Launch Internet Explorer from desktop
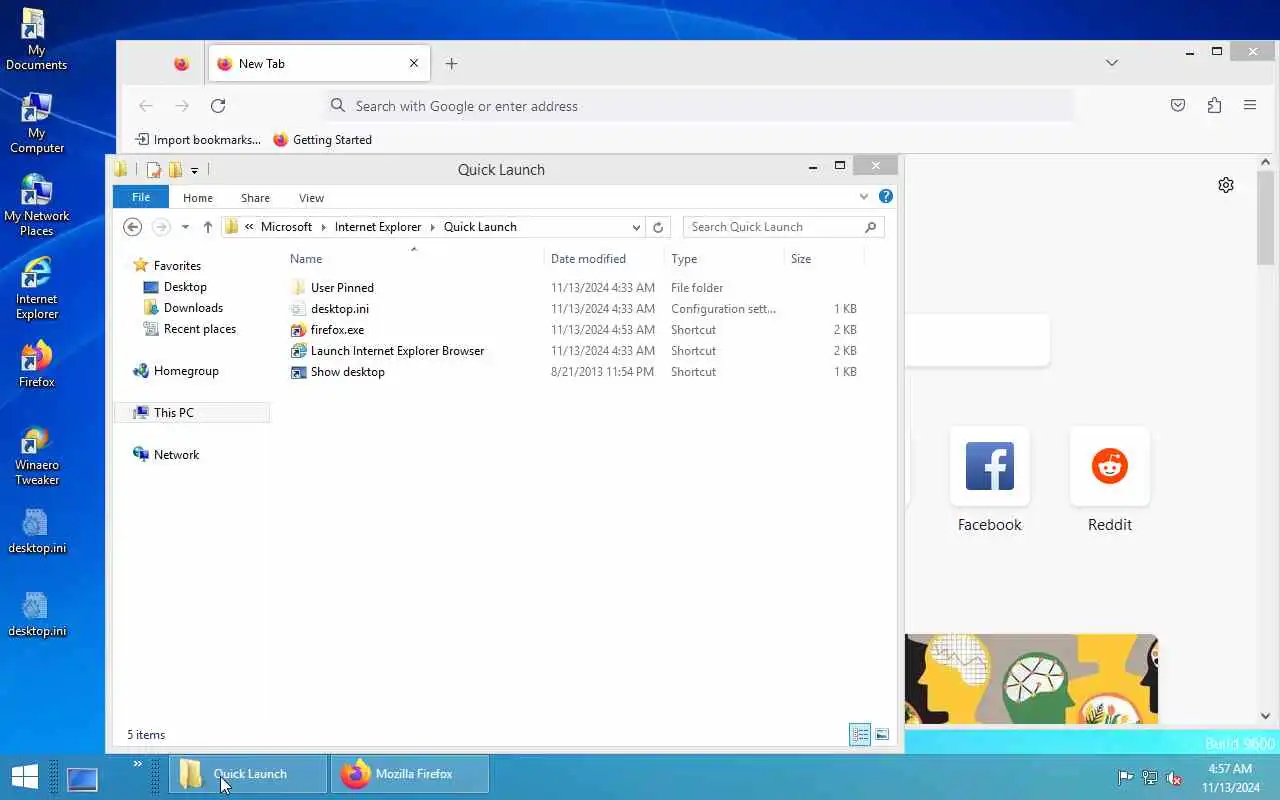 [36, 289]
